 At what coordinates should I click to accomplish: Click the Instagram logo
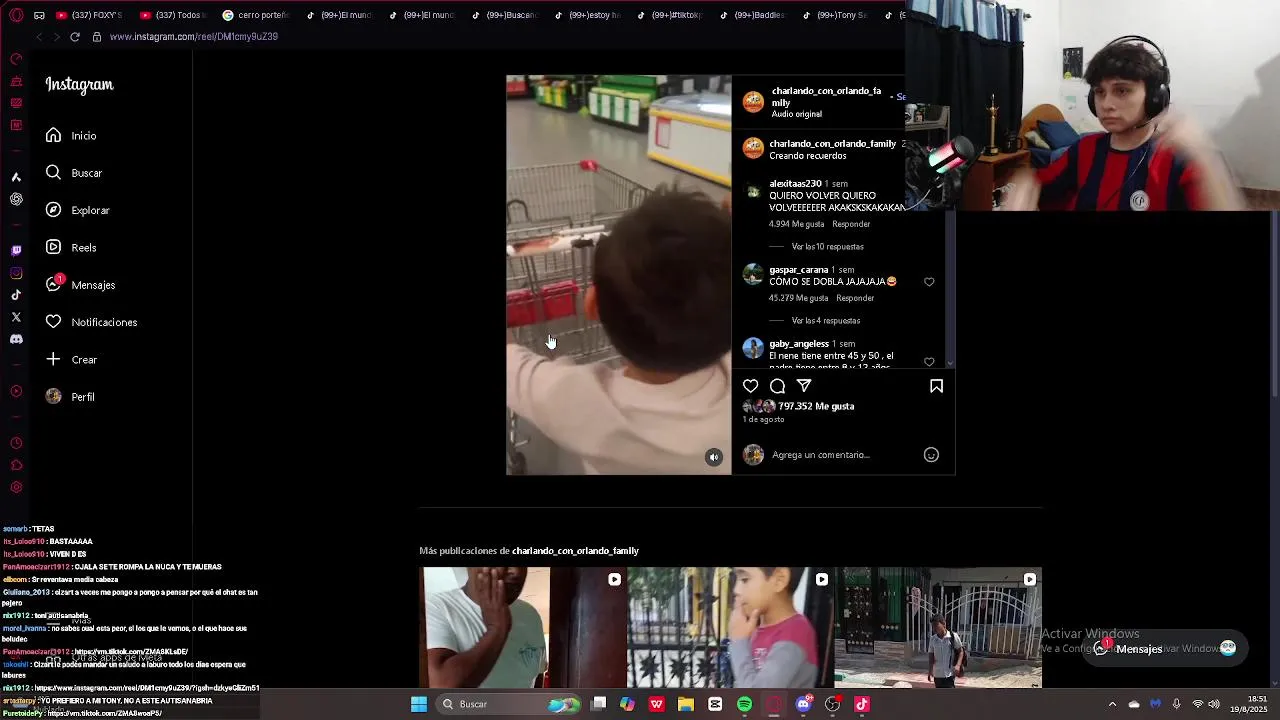[x=79, y=85]
